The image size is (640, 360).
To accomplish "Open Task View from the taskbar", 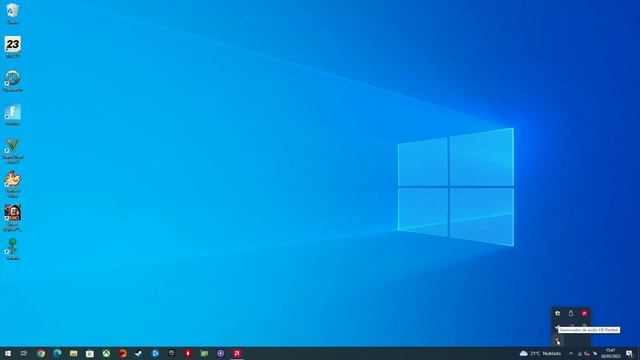I will [x=24, y=353].
